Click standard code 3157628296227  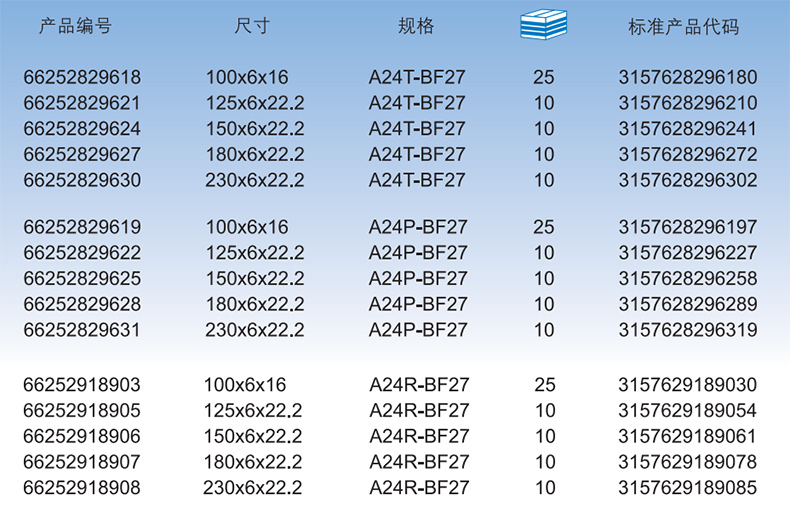(688, 253)
